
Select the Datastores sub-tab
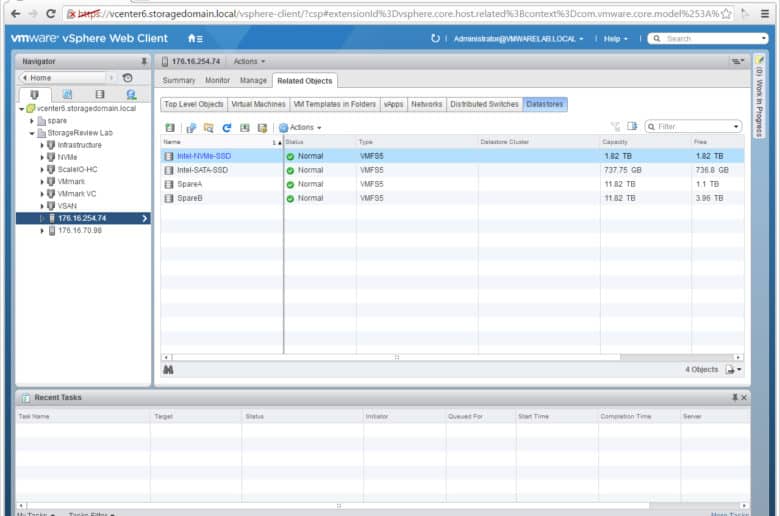[x=545, y=104]
